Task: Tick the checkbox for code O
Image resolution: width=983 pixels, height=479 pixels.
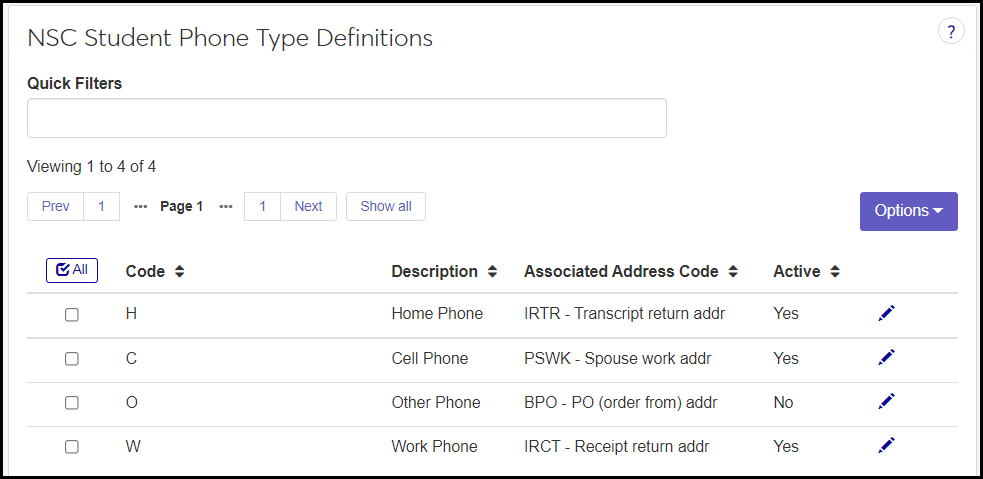Action: (x=72, y=402)
